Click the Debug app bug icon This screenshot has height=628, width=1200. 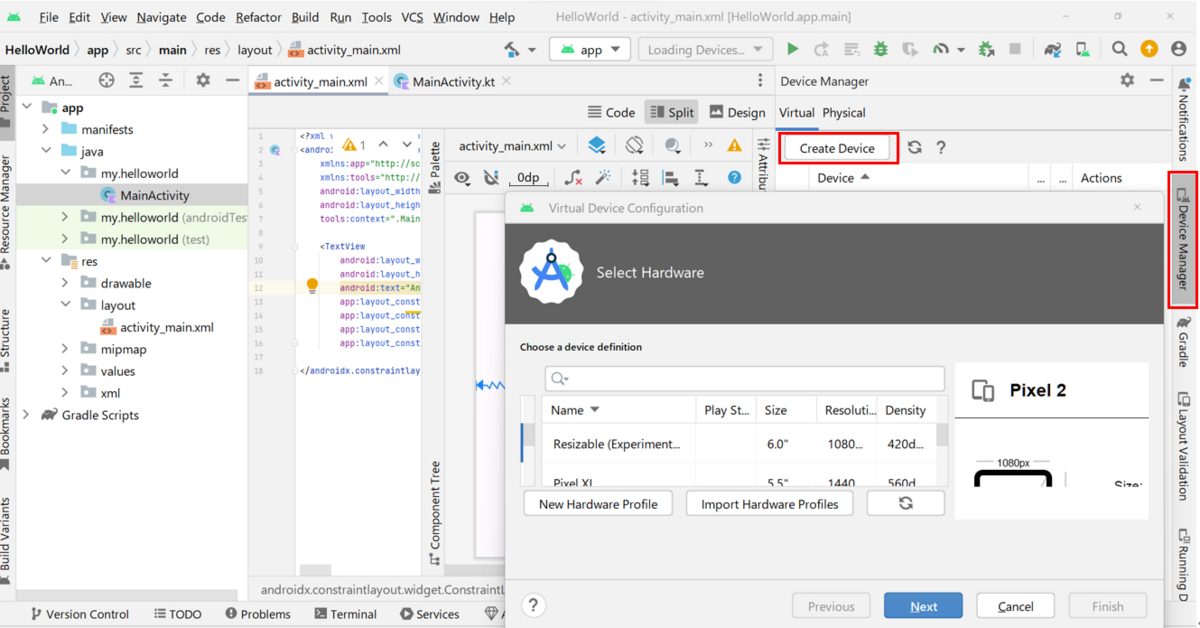(880, 49)
